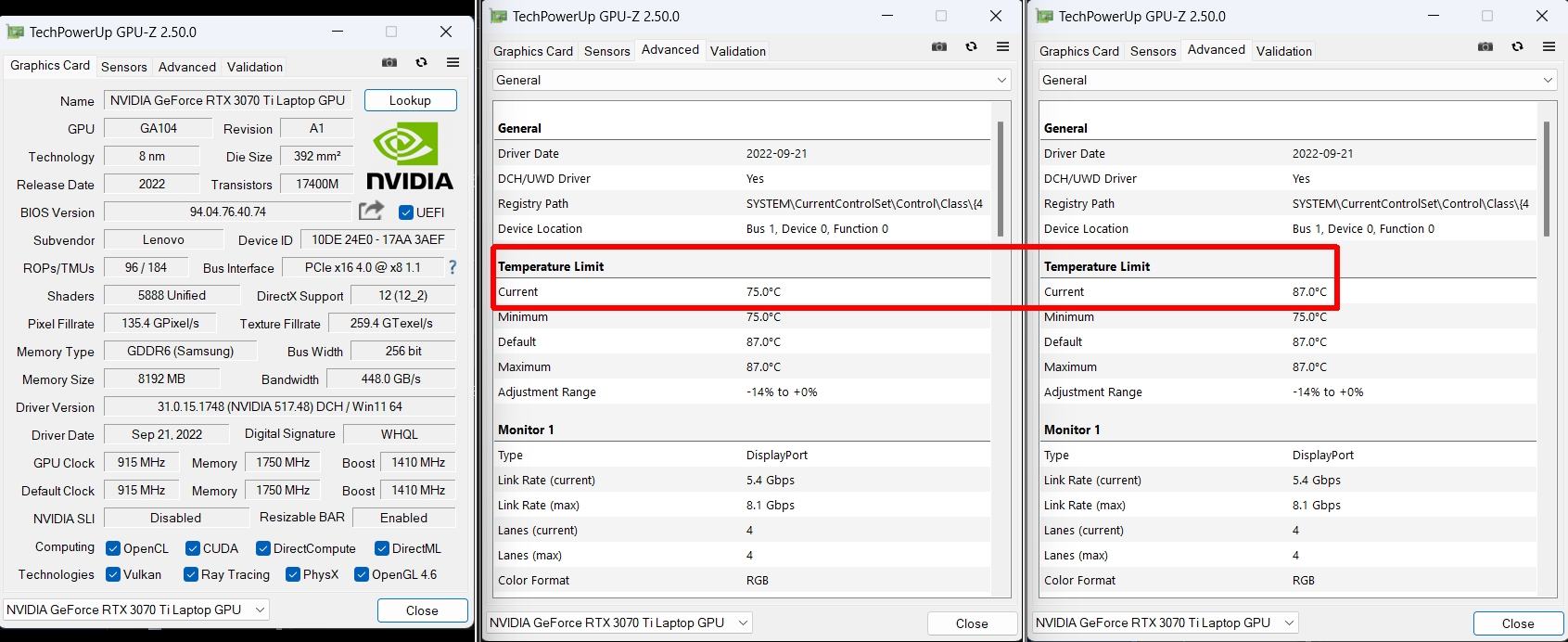Click the refresh icon in left window
The width and height of the screenshot is (1568, 642).
point(421,62)
